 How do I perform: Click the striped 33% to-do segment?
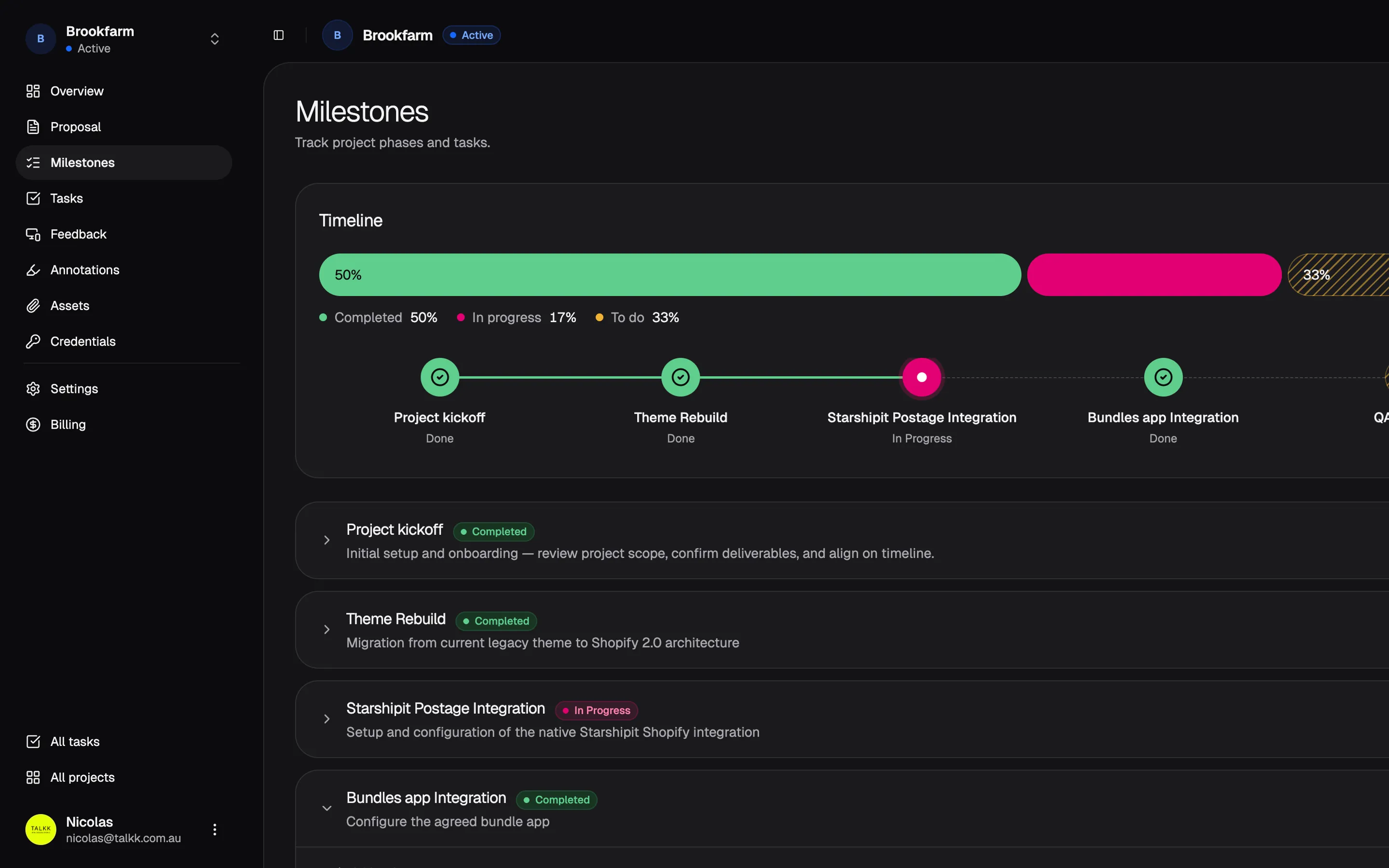[1338, 275]
